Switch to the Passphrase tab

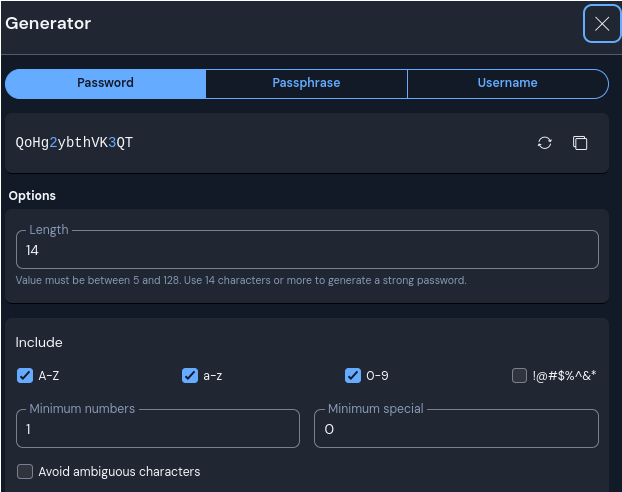pos(306,83)
